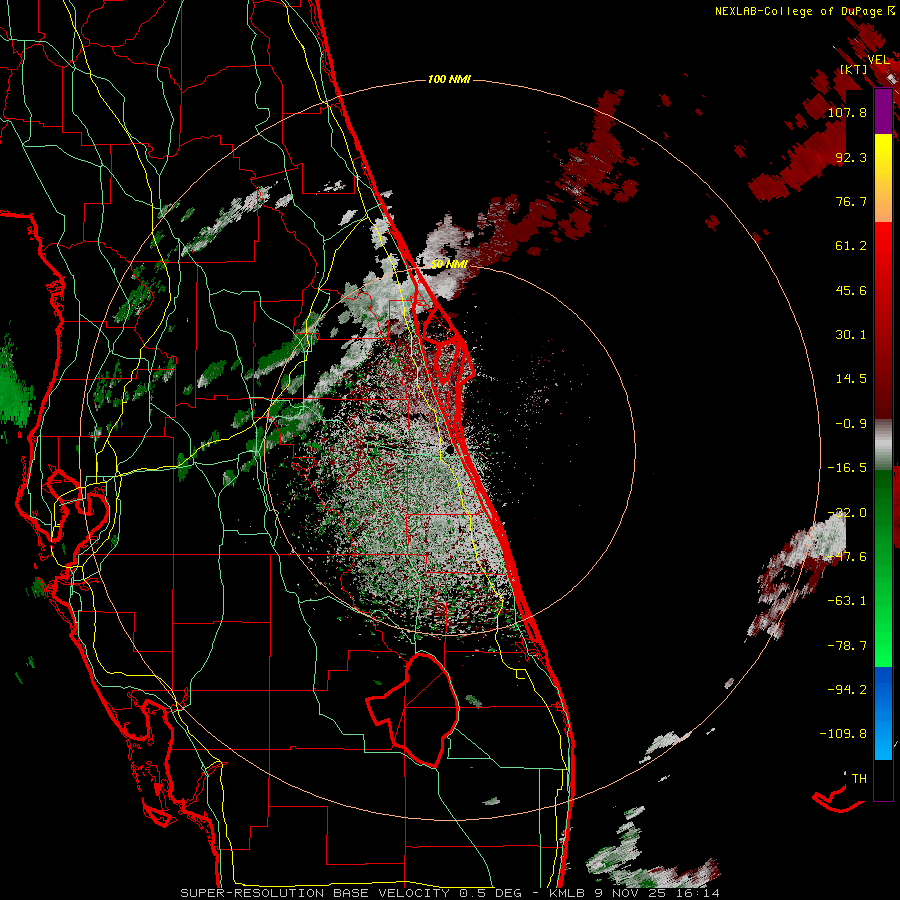Viewport: 900px width, 900px height.
Task: Pick the purple segment atop the color bar
Action: 883,111
